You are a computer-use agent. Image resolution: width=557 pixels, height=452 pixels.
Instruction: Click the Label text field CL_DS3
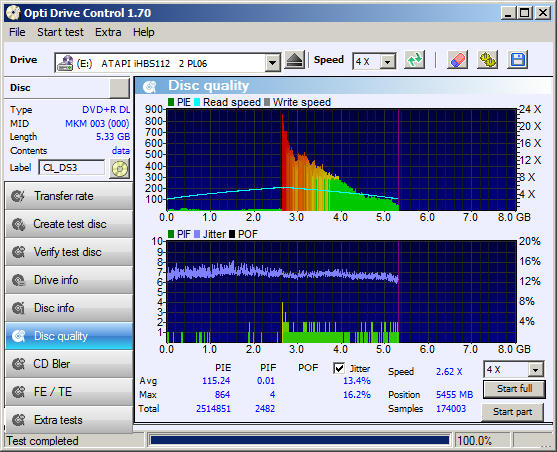coord(71,168)
